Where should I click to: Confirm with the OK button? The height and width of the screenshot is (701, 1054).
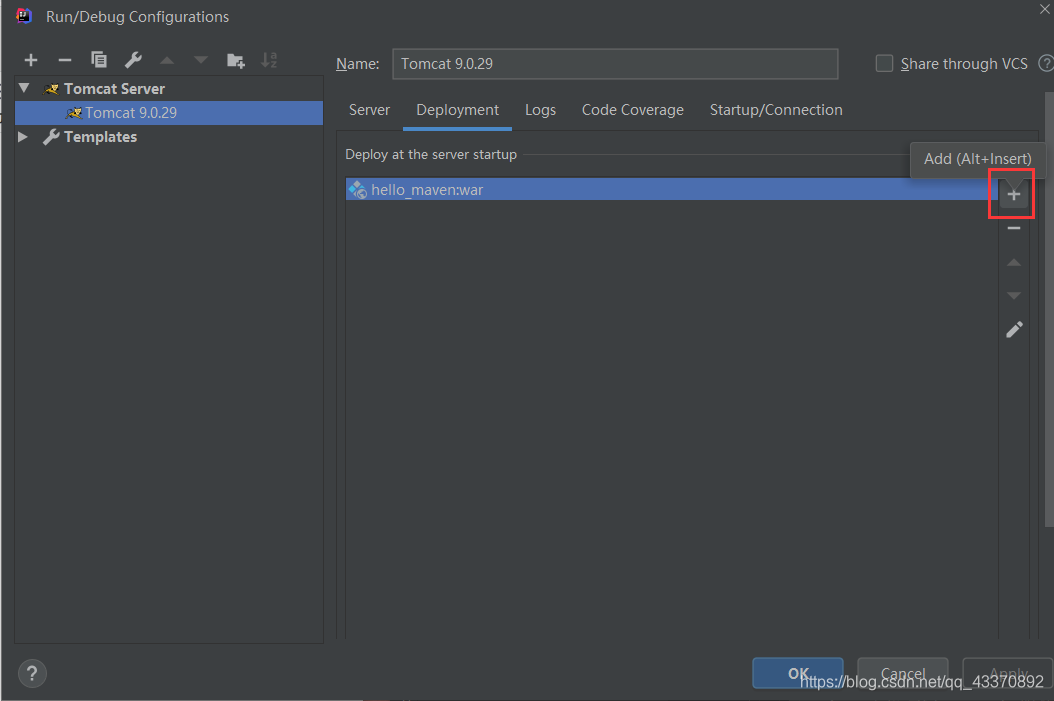[x=798, y=673]
